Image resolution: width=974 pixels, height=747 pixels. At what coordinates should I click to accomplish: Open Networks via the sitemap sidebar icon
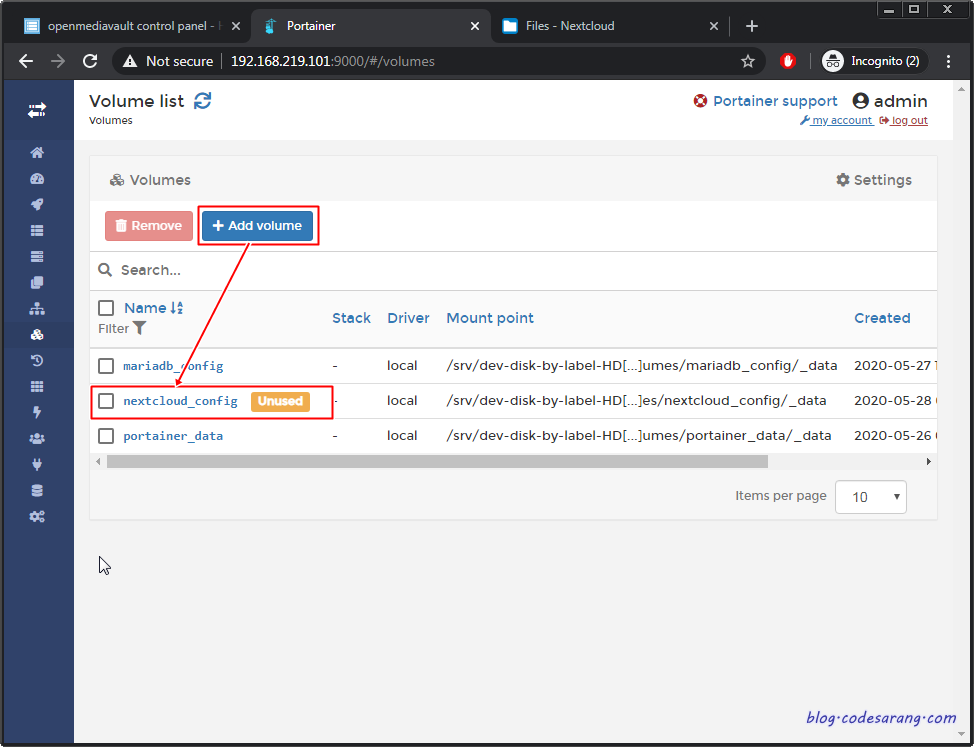point(37,309)
